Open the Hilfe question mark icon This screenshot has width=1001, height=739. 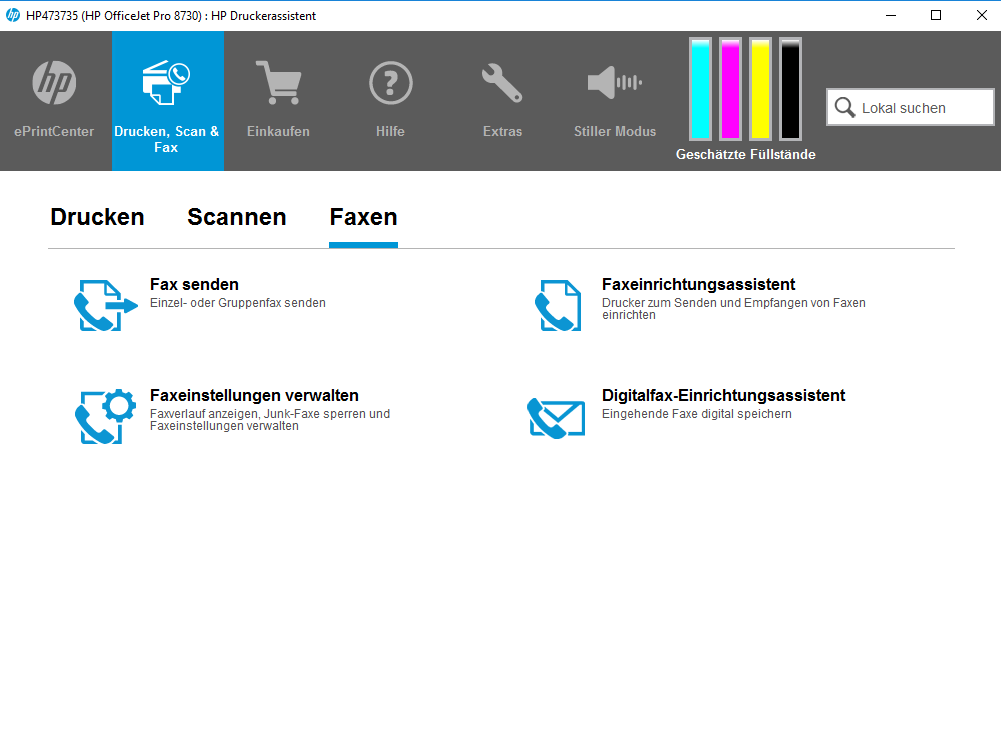pos(391,83)
